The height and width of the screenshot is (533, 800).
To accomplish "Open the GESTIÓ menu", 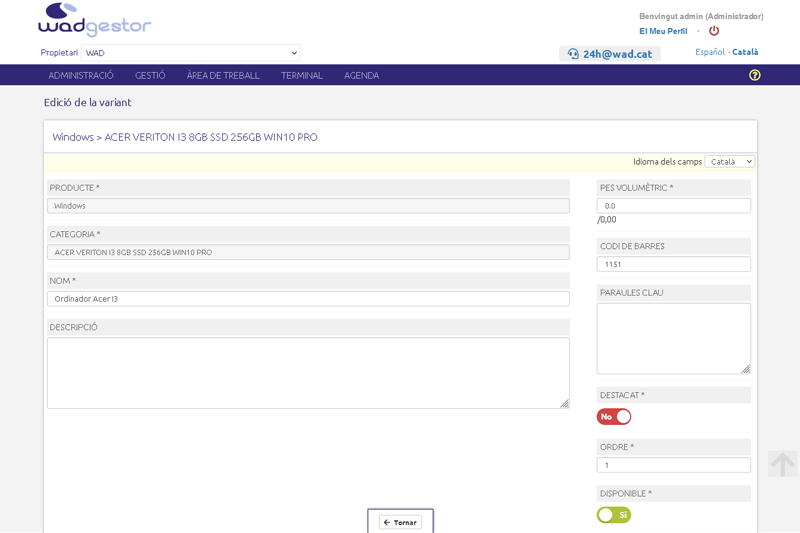I will coord(150,75).
